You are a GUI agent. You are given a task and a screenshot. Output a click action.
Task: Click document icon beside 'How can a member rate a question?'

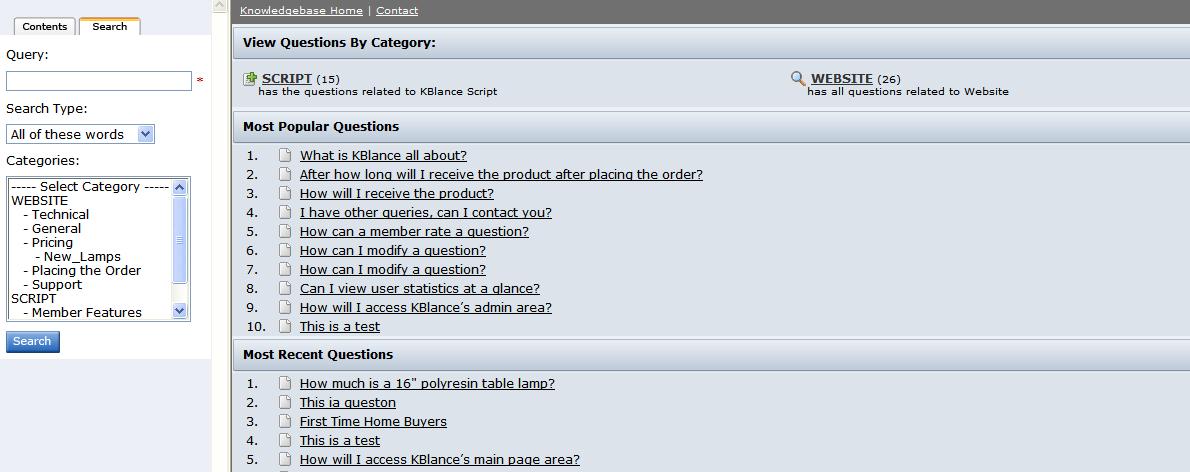285,231
